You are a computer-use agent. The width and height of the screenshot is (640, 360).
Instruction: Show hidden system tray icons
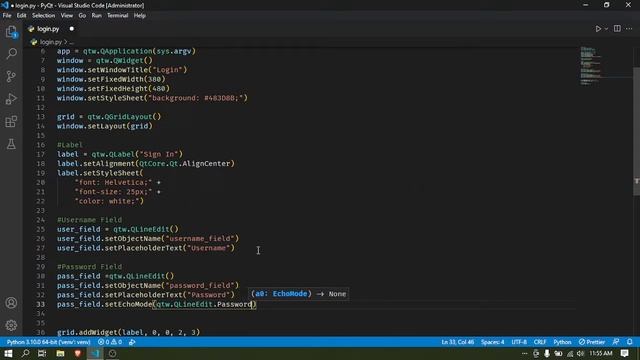tap(524, 353)
